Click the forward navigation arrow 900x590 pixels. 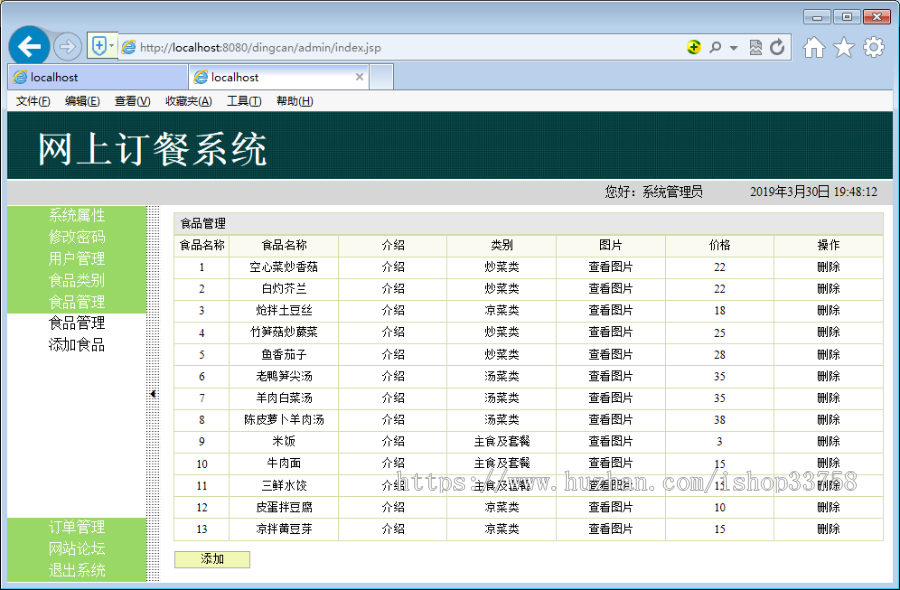coord(66,46)
